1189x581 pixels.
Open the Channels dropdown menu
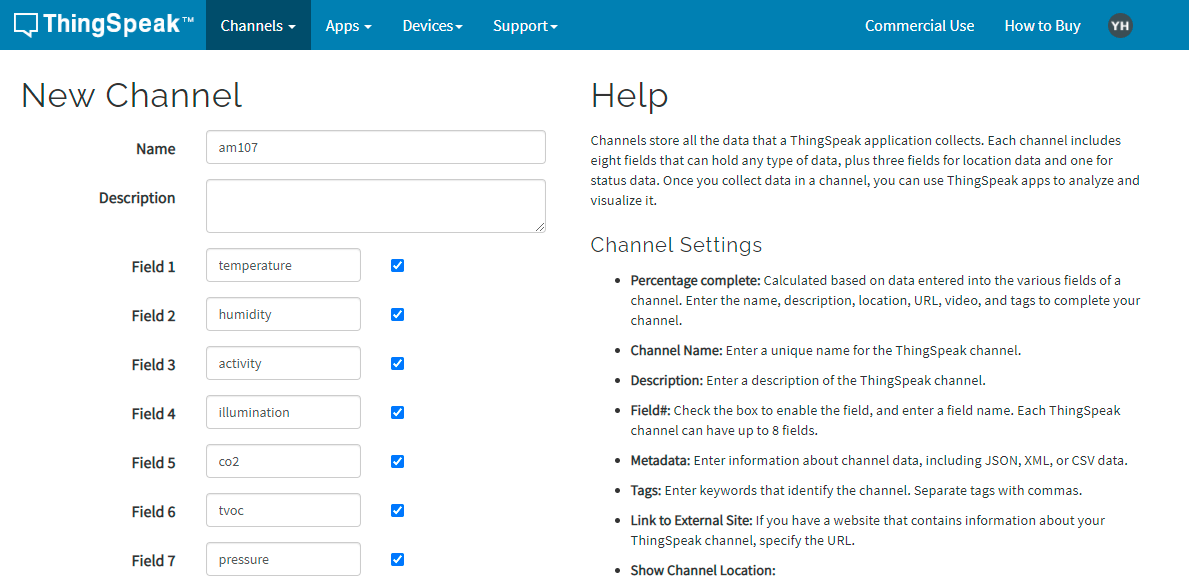click(x=258, y=25)
